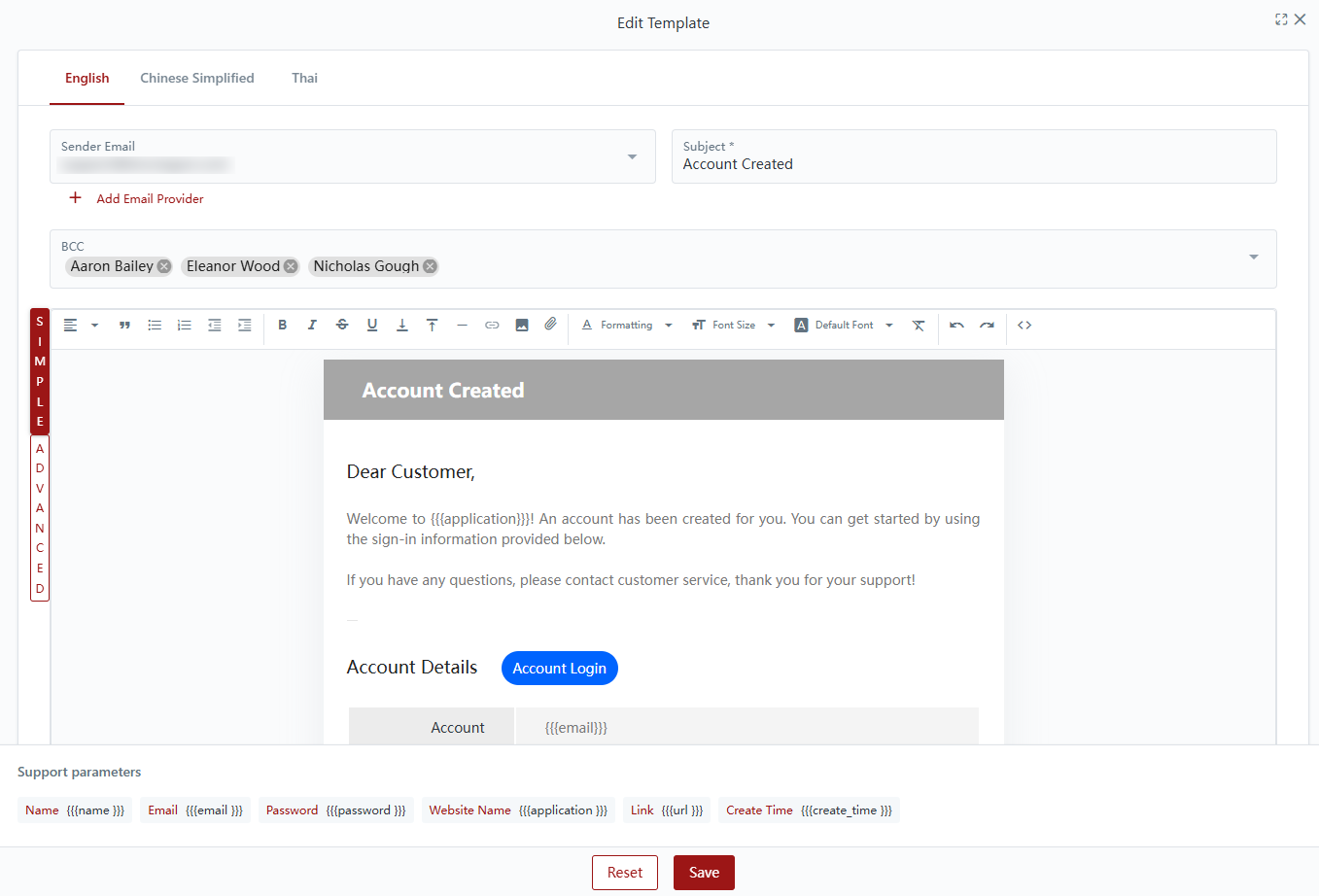Apply italic style from the toolbar
This screenshot has width=1319, height=896.
point(312,326)
